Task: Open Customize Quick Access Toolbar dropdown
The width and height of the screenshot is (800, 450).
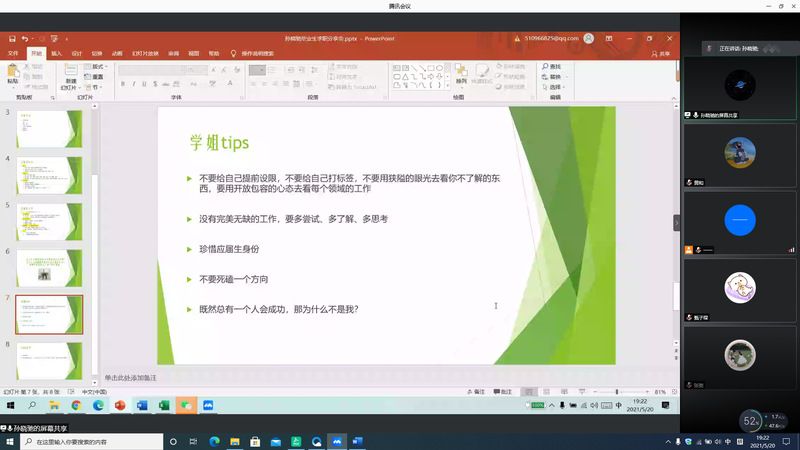Action: tap(66, 39)
